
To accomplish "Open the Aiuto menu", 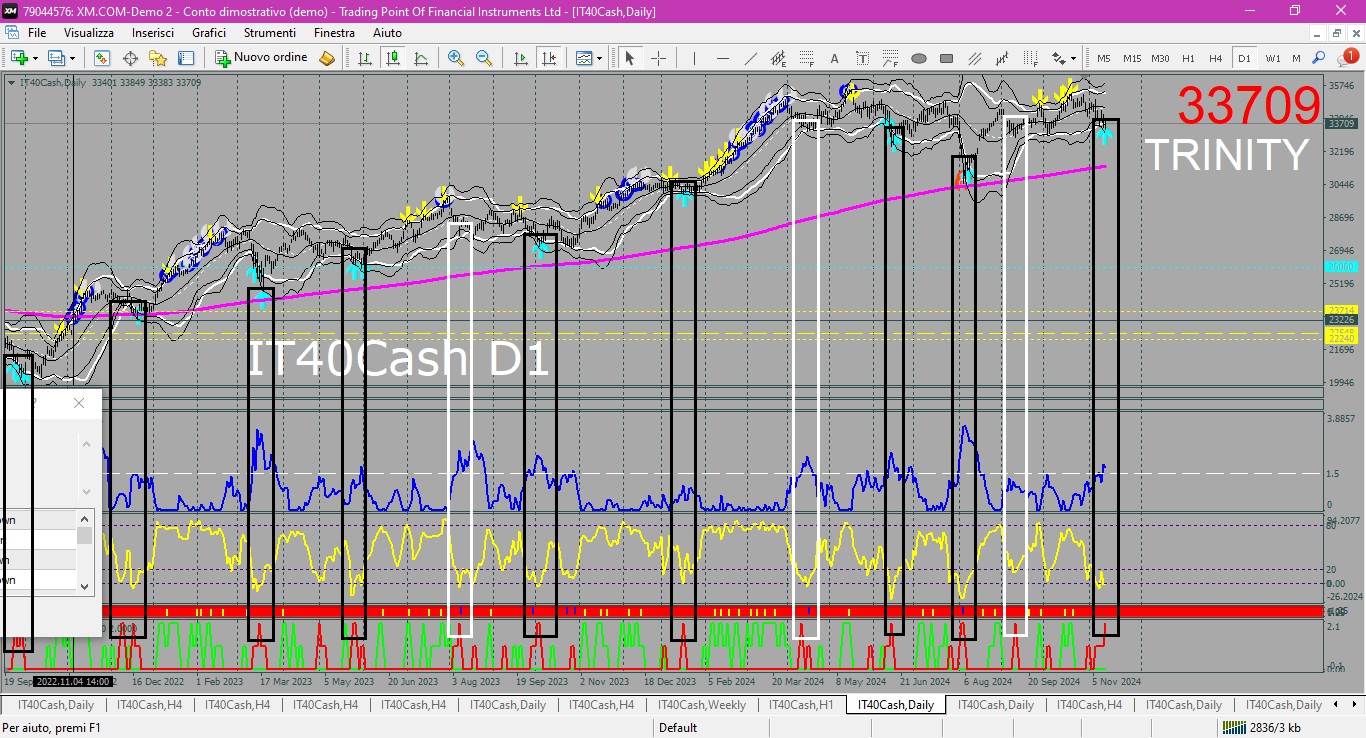I will (x=387, y=32).
